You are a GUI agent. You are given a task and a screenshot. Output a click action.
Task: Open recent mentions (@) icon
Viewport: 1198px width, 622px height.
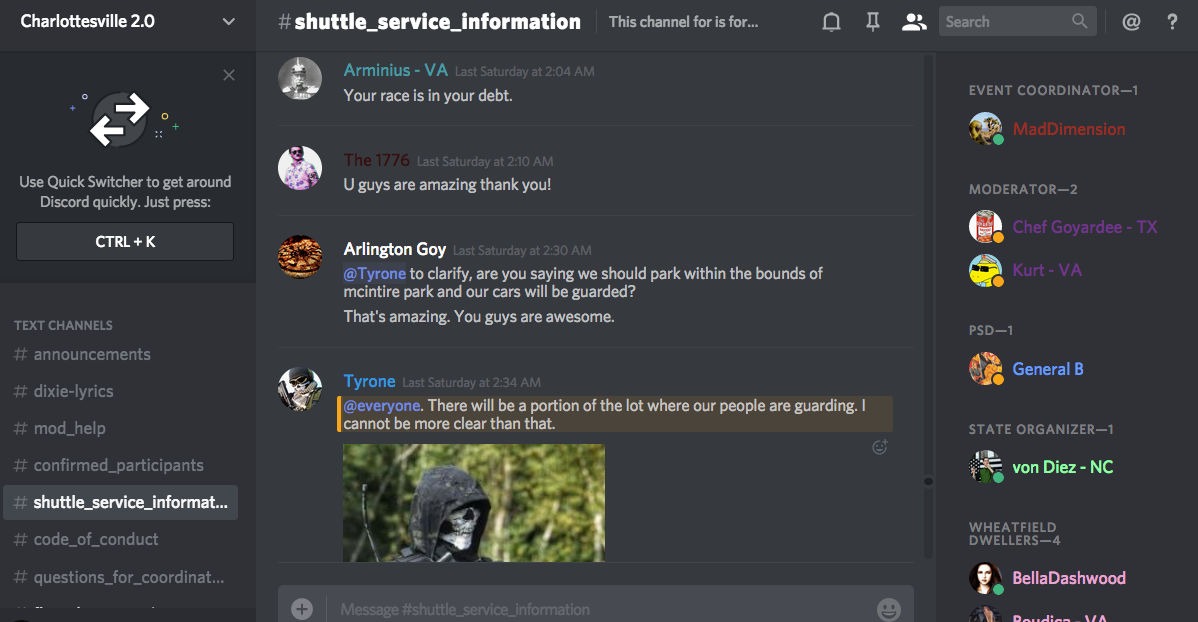(x=1131, y=22)
